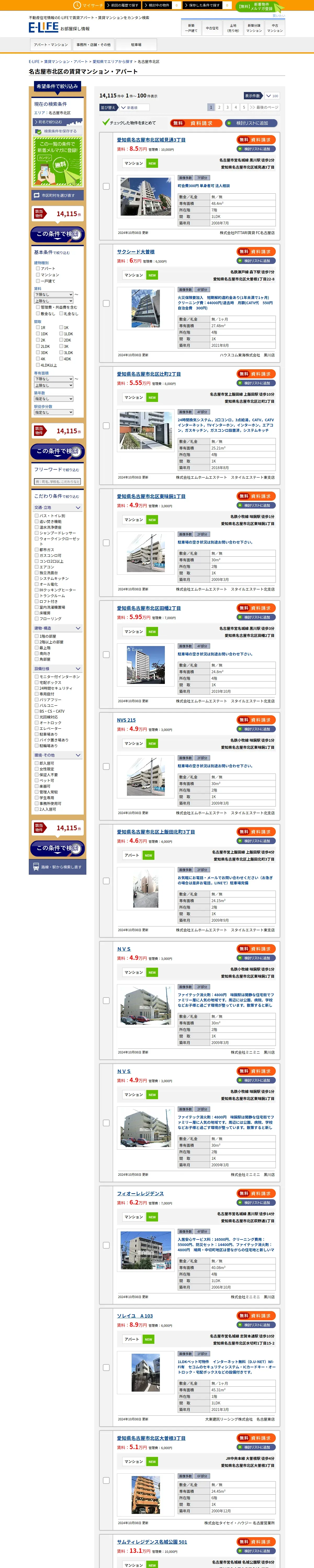
Task: Open the 新築一戸建て tab
Action: point(192,28)
